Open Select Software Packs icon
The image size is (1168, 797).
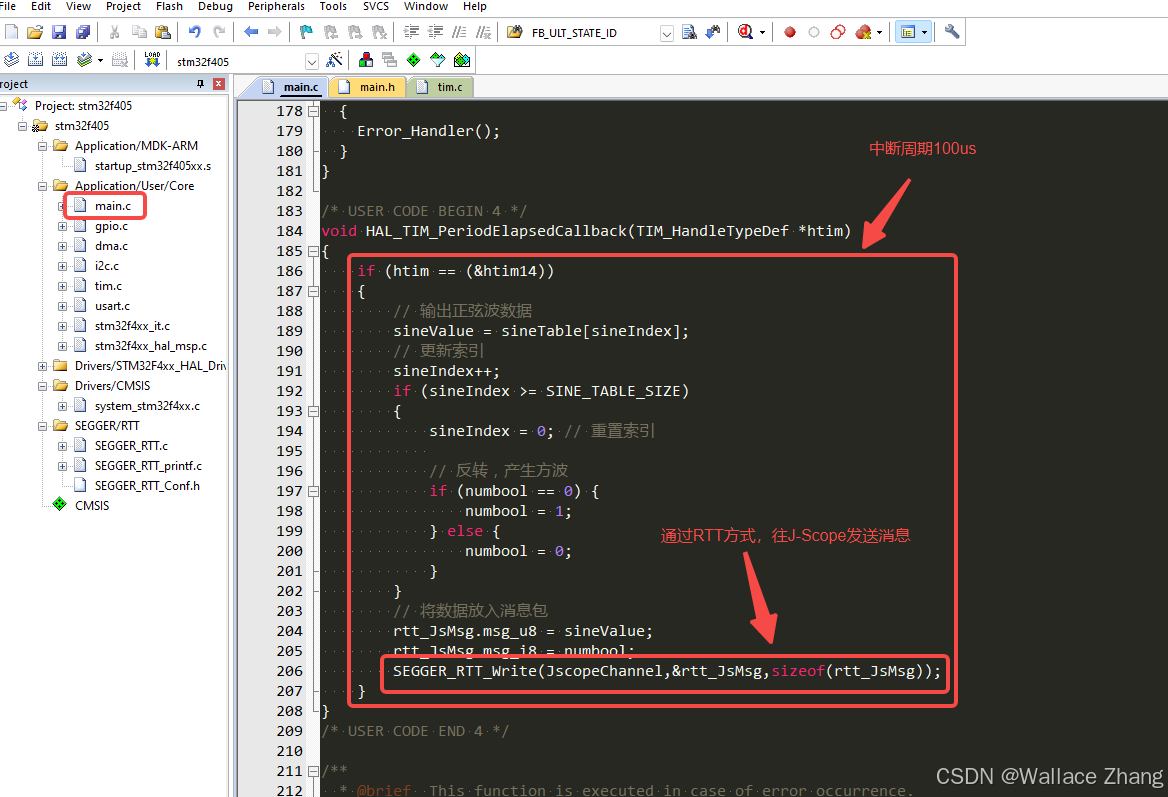click(x=437, y=60)
